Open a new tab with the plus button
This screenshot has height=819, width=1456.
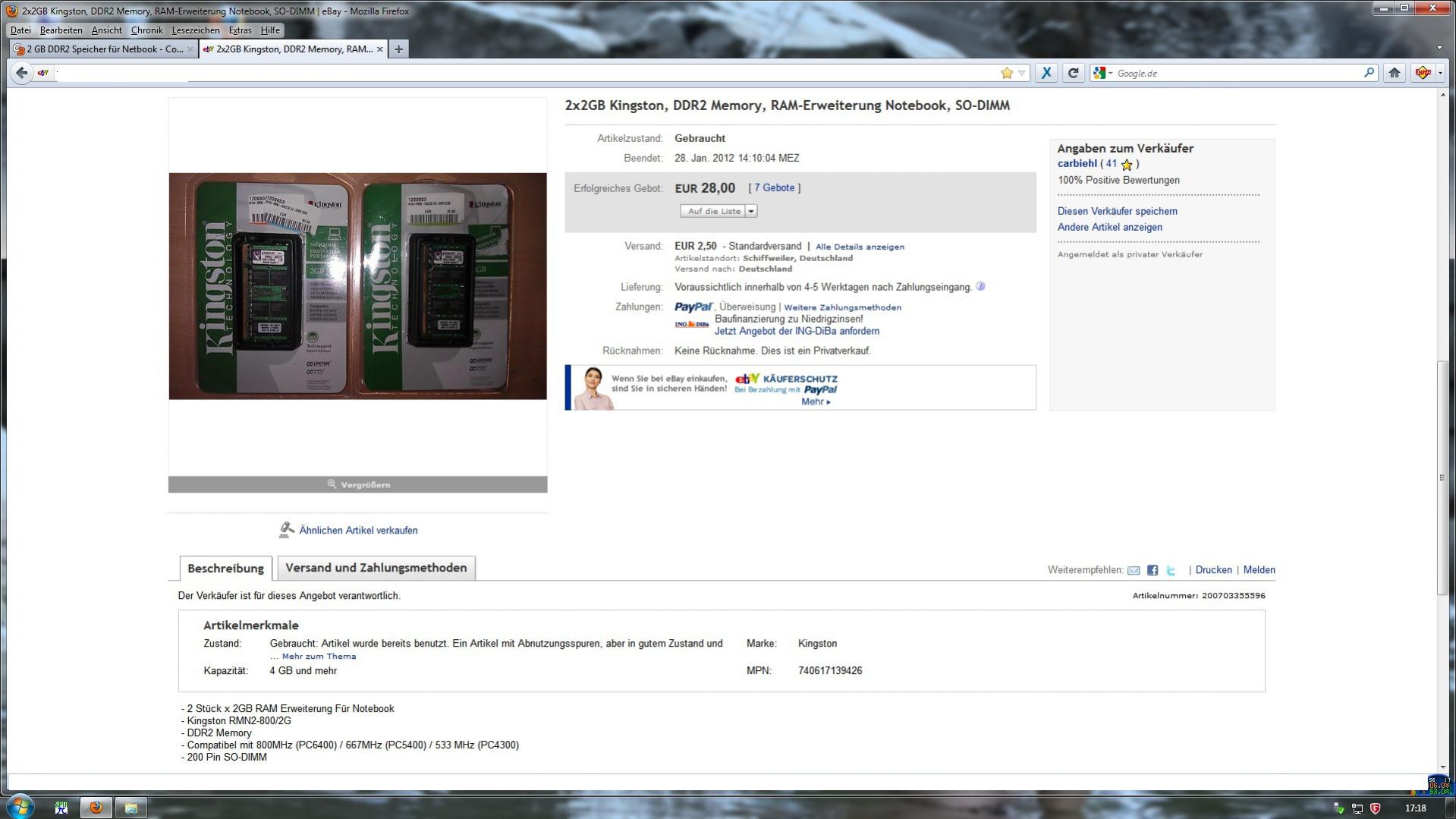[x=398, y=49]
